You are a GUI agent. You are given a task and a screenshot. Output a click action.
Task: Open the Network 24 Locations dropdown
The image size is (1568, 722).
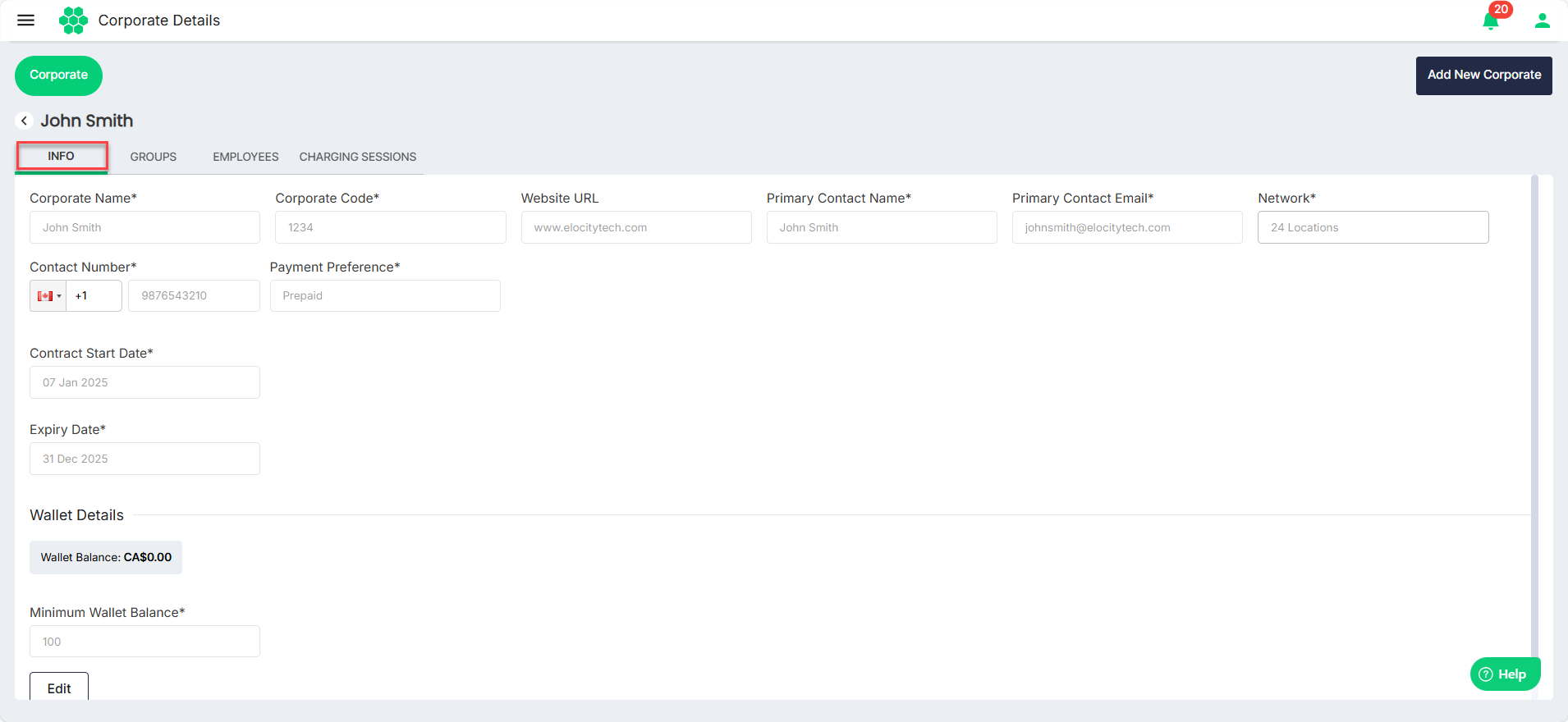[x=1373, y=227]
